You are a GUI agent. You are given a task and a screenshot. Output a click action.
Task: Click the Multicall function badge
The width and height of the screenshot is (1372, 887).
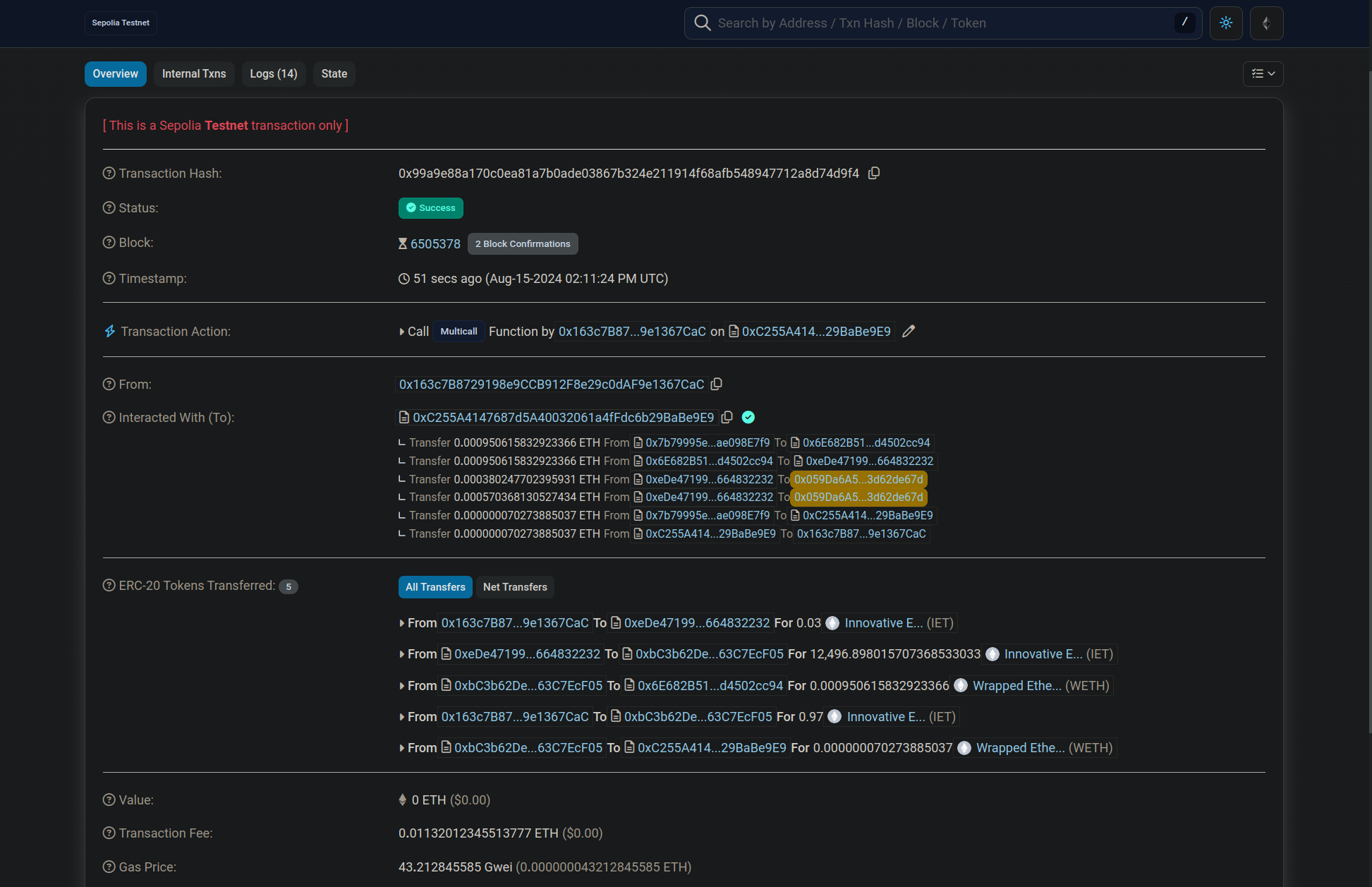click(x=459, y=331)
